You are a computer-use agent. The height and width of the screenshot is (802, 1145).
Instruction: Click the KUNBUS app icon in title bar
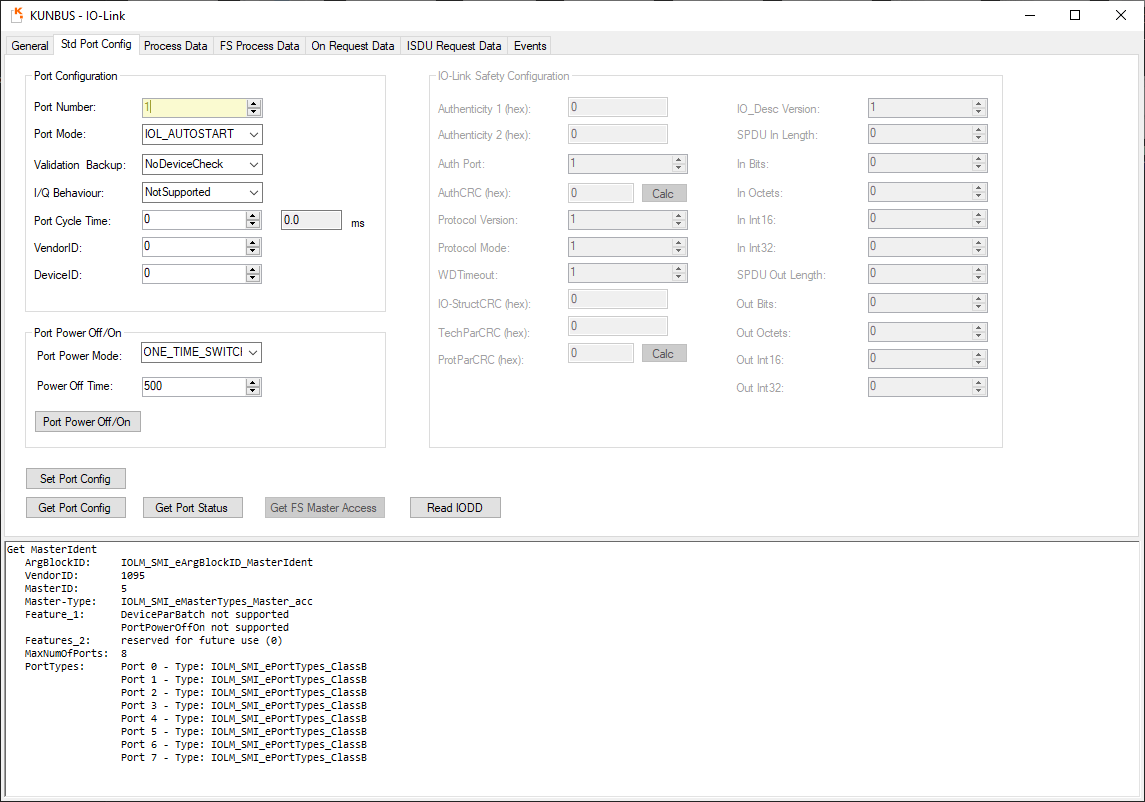[17, 15]
